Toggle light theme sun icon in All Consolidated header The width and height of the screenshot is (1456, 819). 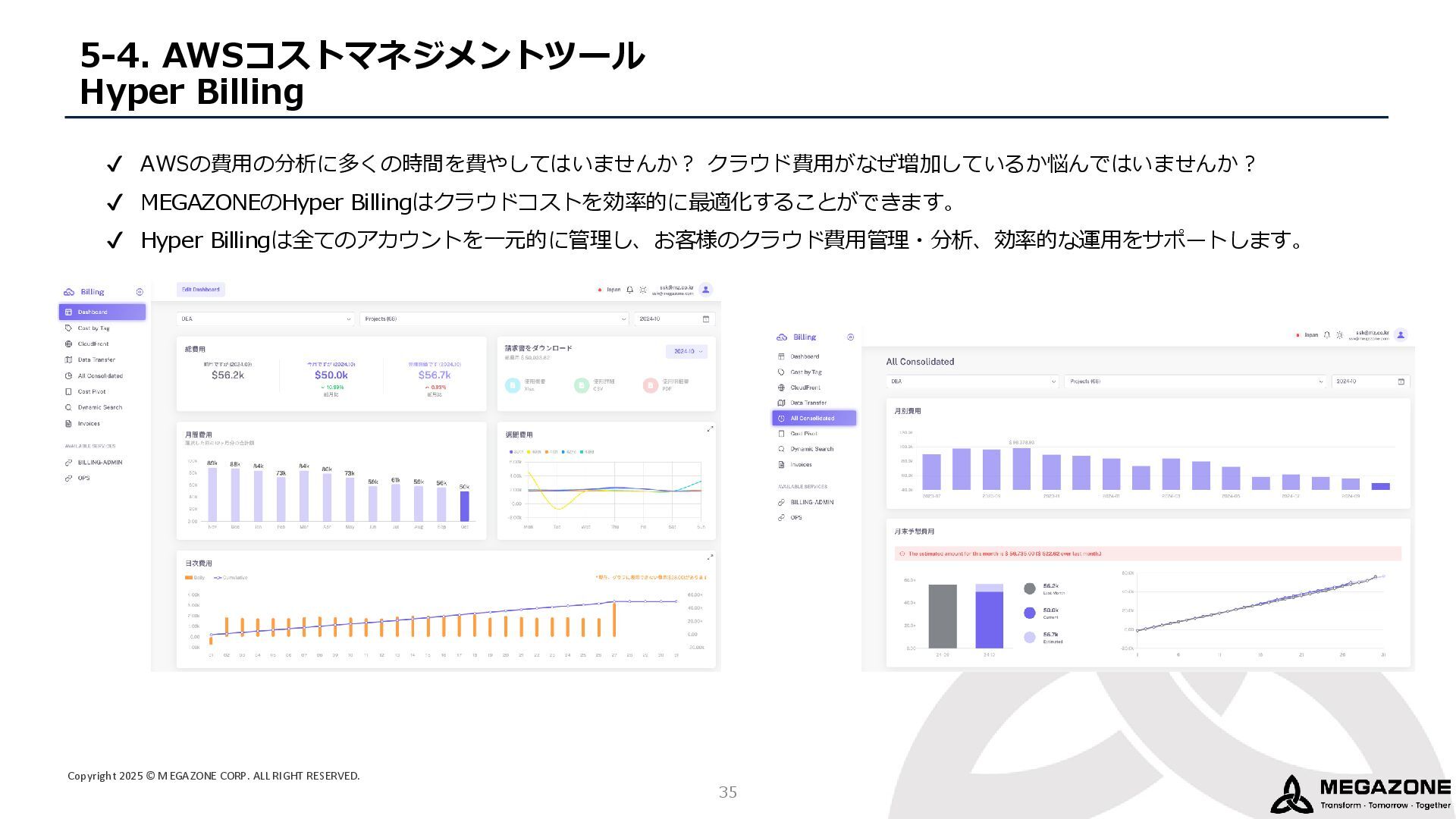[1339, 334]
